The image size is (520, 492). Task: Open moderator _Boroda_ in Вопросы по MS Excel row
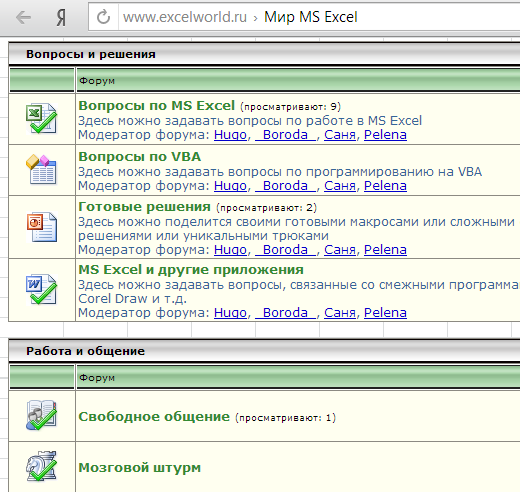click(x=285, y=135)
